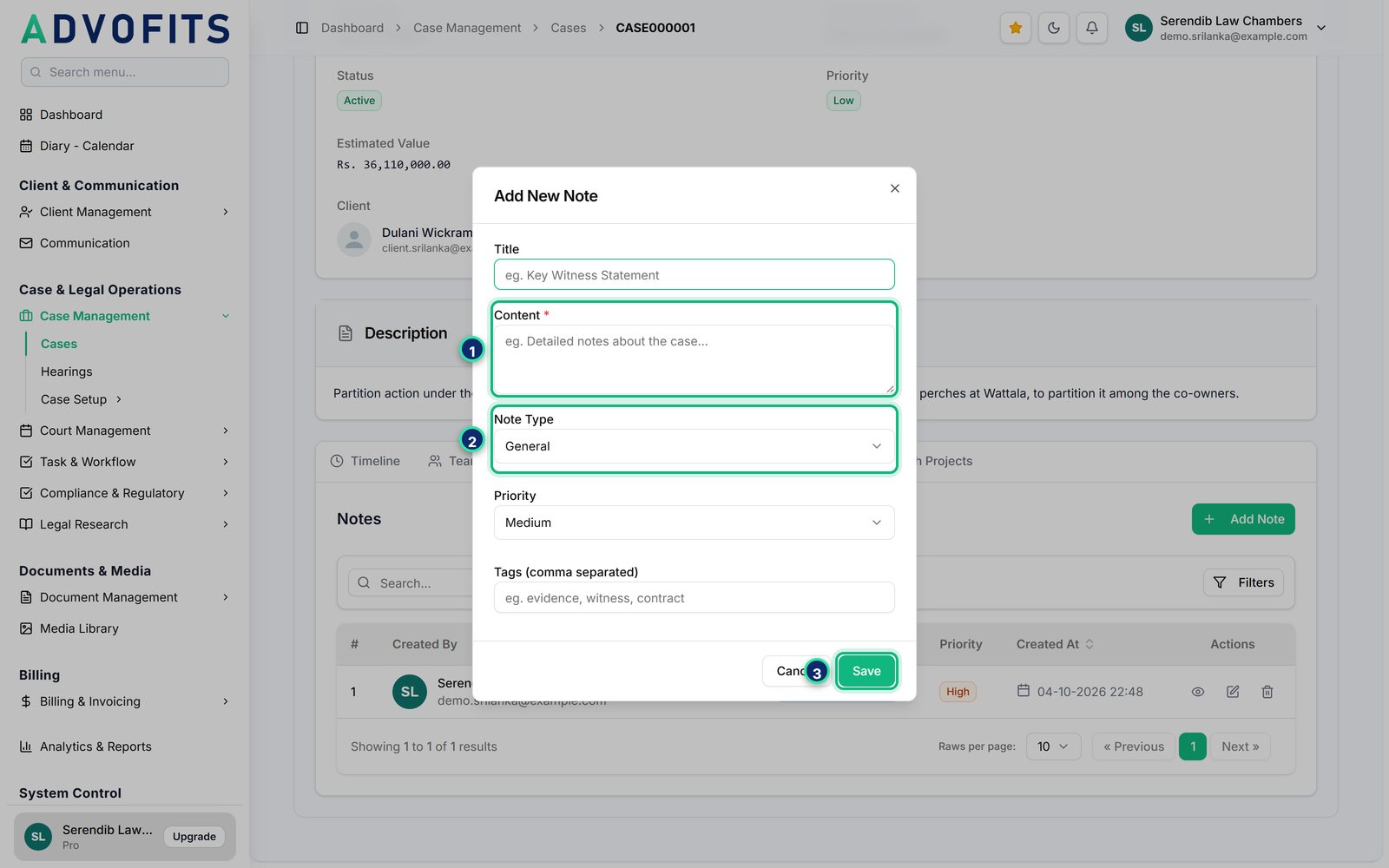
Task: Expand Legal Research submenu
Action: pyautogui.click(x=125, y=524)
